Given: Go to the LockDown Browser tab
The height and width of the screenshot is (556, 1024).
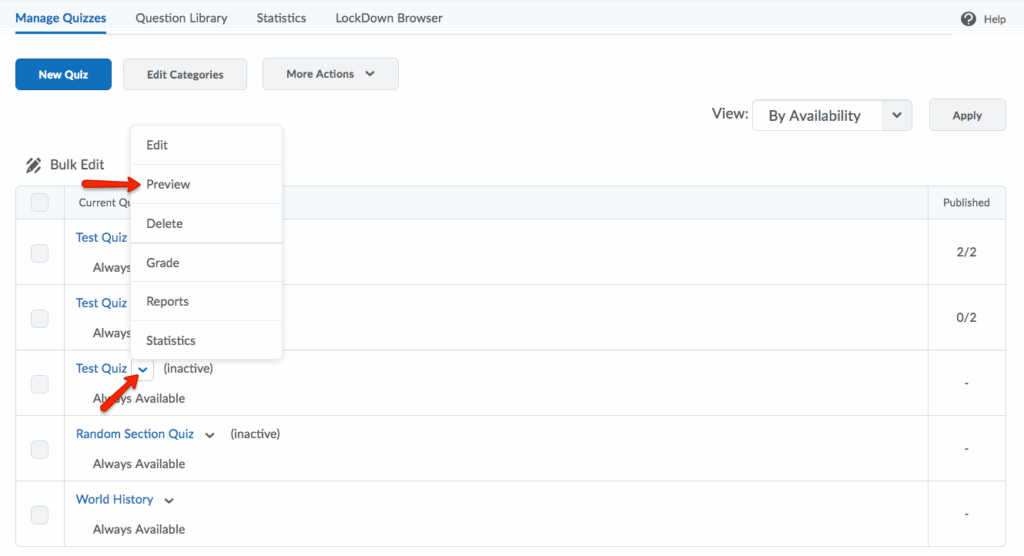Looking at the screenshot, I should (389, 18).
